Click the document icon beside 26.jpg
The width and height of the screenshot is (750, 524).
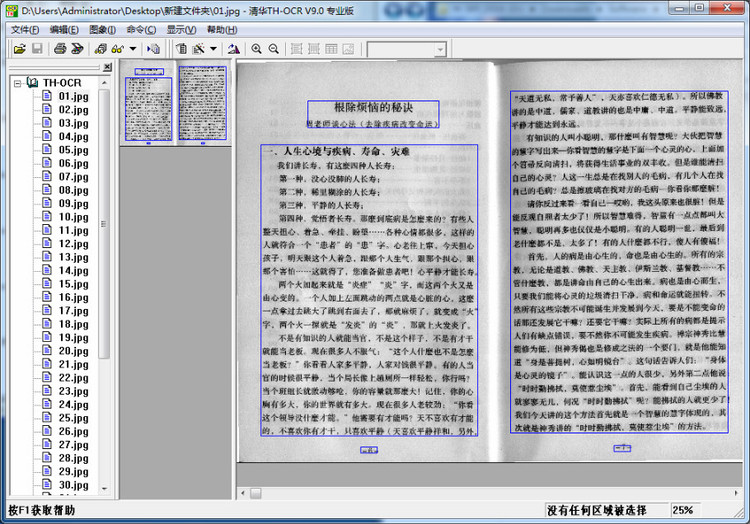[47, 430]
